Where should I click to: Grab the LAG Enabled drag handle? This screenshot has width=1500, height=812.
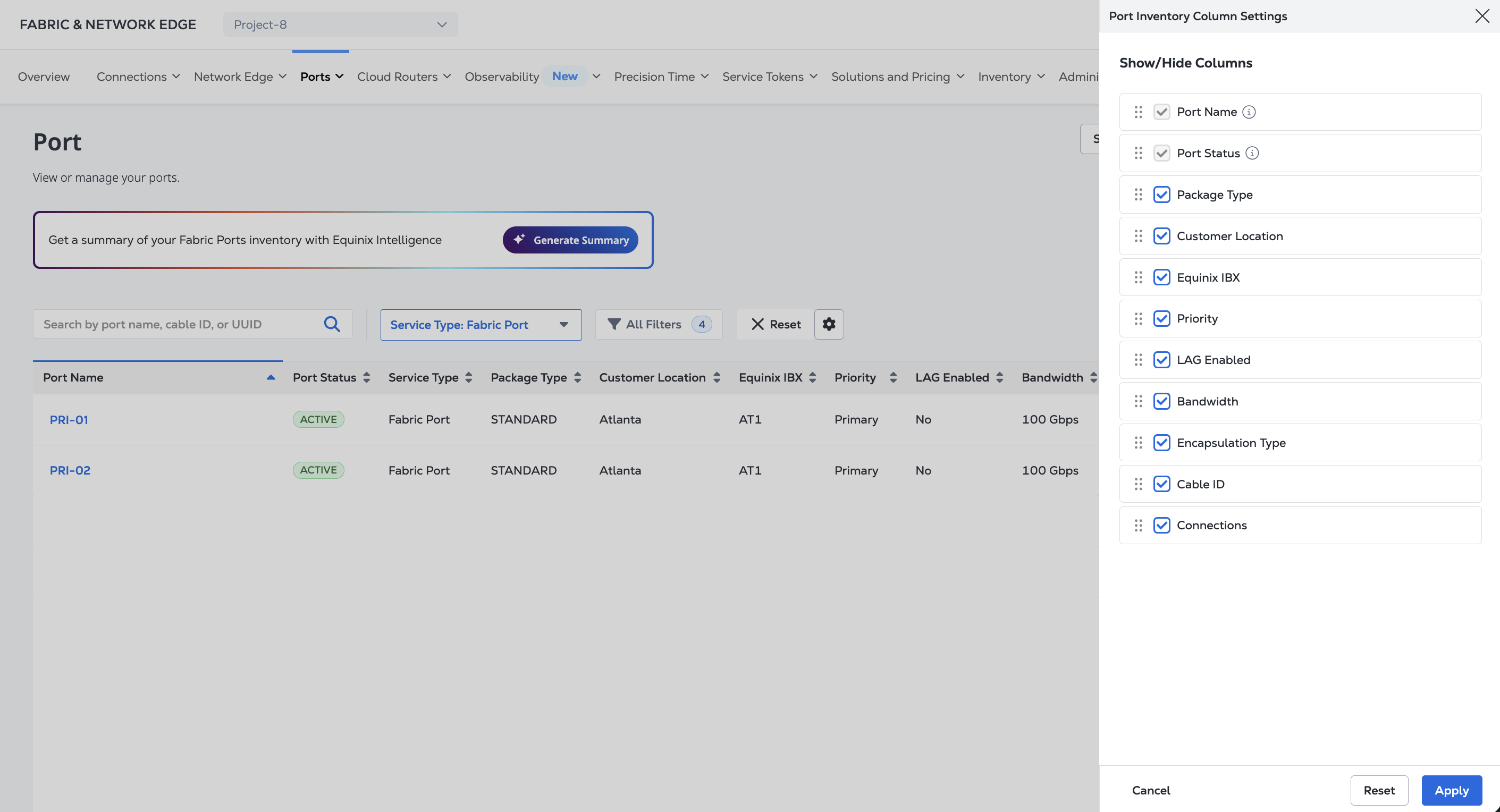tap(1139, 360)
